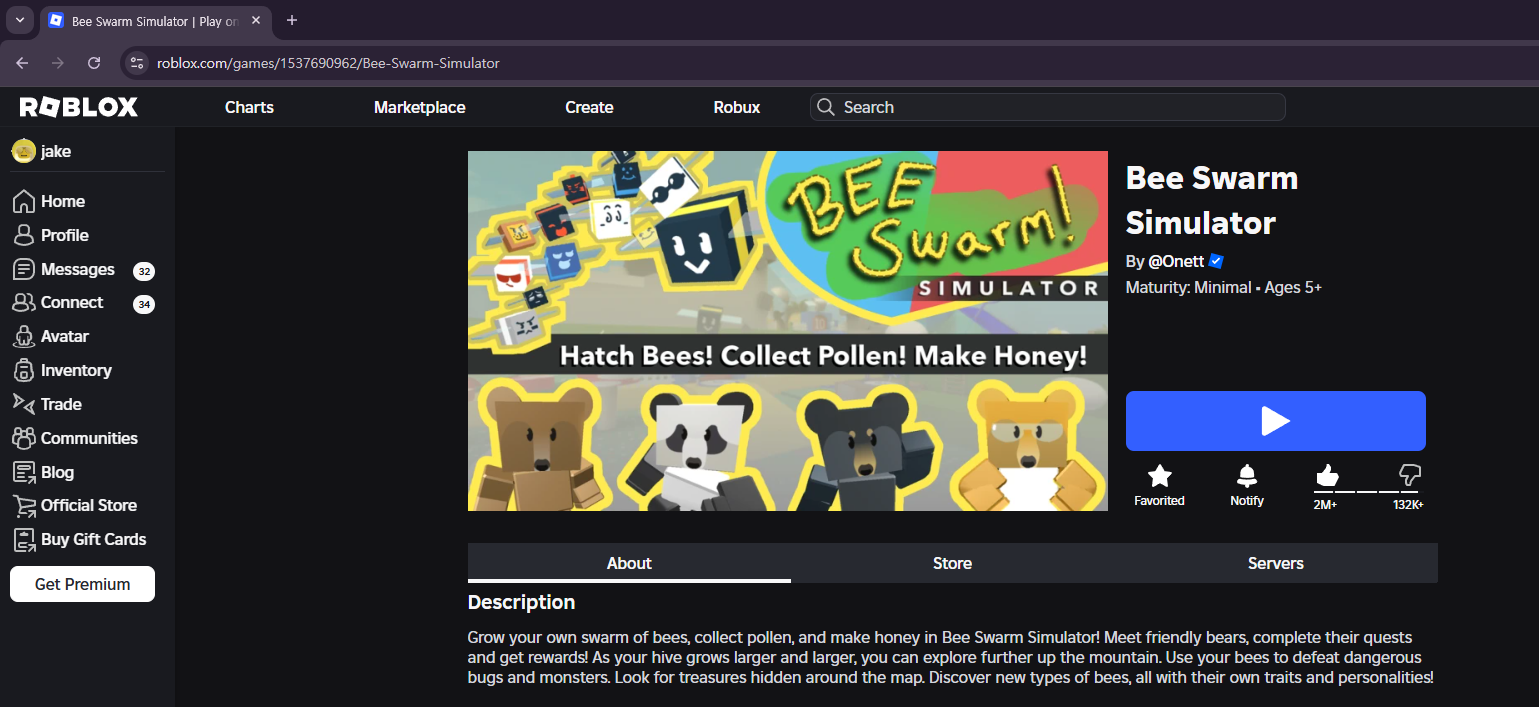Reload the page
This screenshot has width=1539, height=707.
pyautogui.click(x=94, y=63)
